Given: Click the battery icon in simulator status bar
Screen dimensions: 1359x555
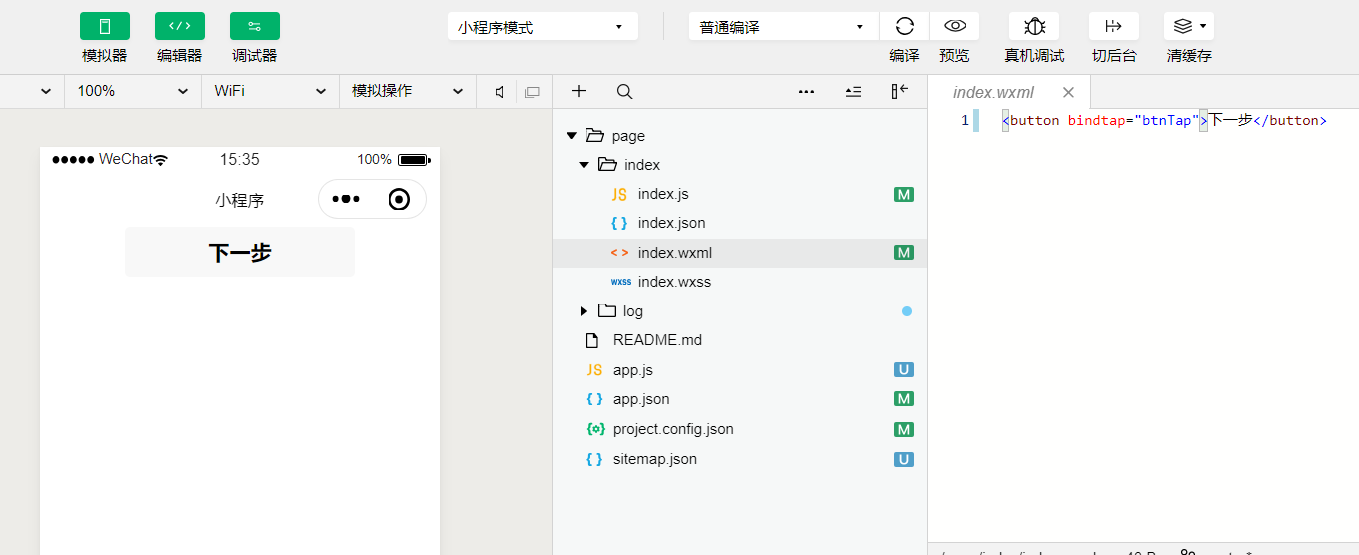Looking at the screenshot, I should pos(414,160).
